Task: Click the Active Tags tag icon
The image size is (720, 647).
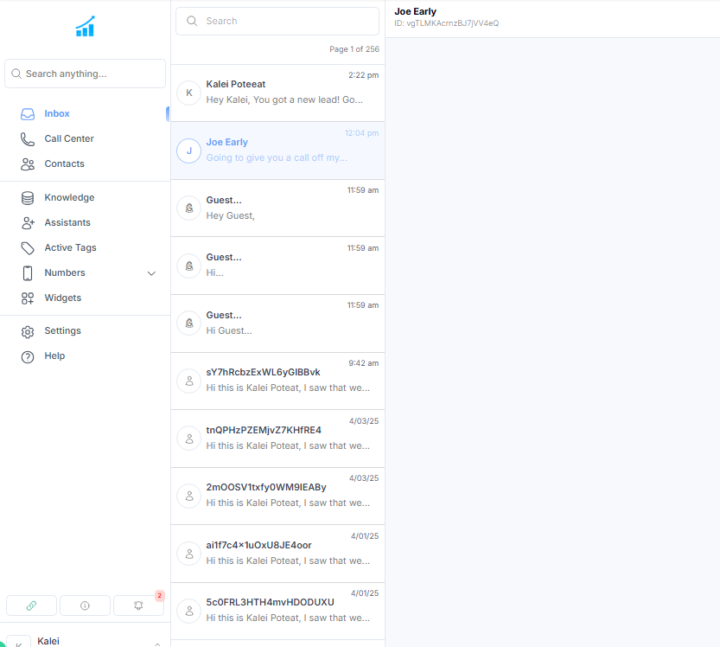Action: click(x=28, y=248)
